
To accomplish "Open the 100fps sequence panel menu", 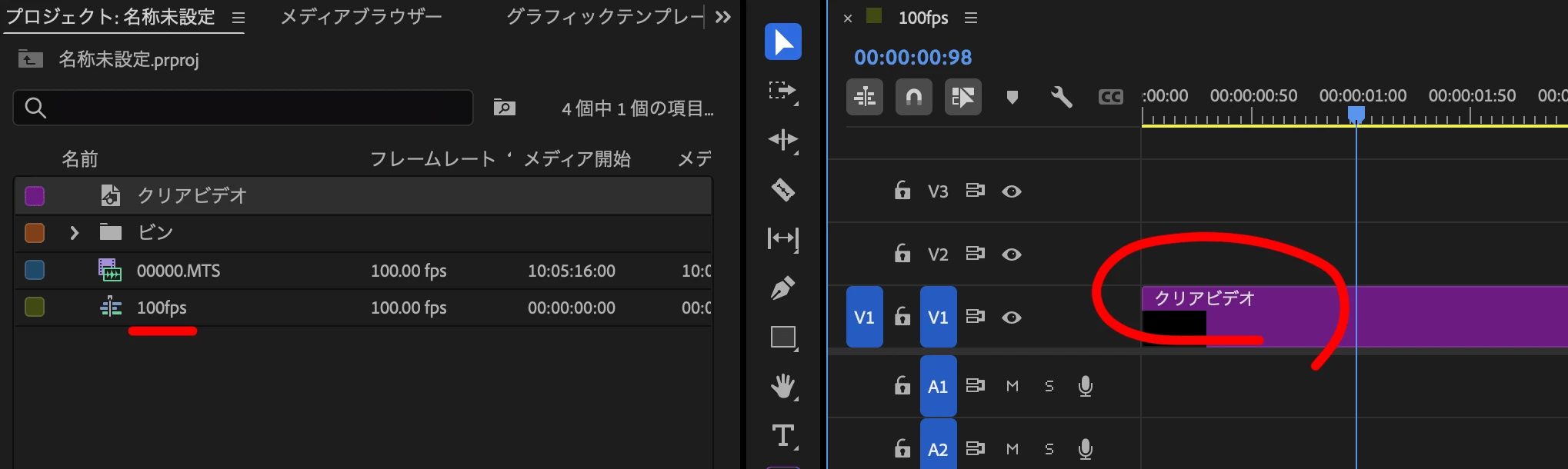I will tap(971, 18).
